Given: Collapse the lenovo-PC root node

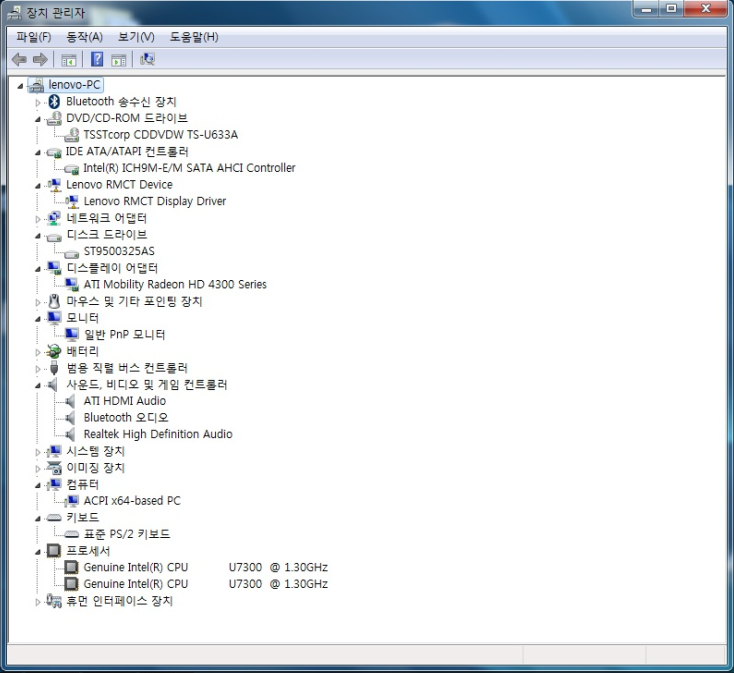Looking at the screenshot, I should click(x=21, y=86).
